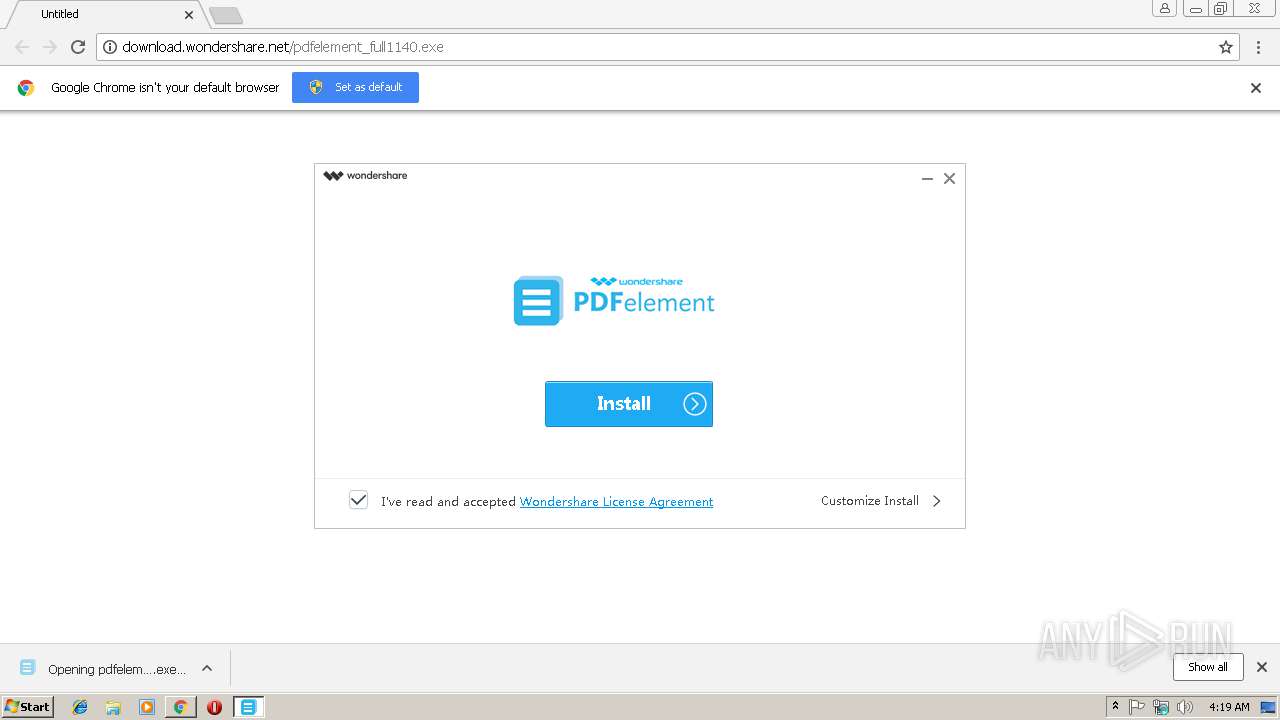Click the Wondershare logo in installer header

(365, 176)
